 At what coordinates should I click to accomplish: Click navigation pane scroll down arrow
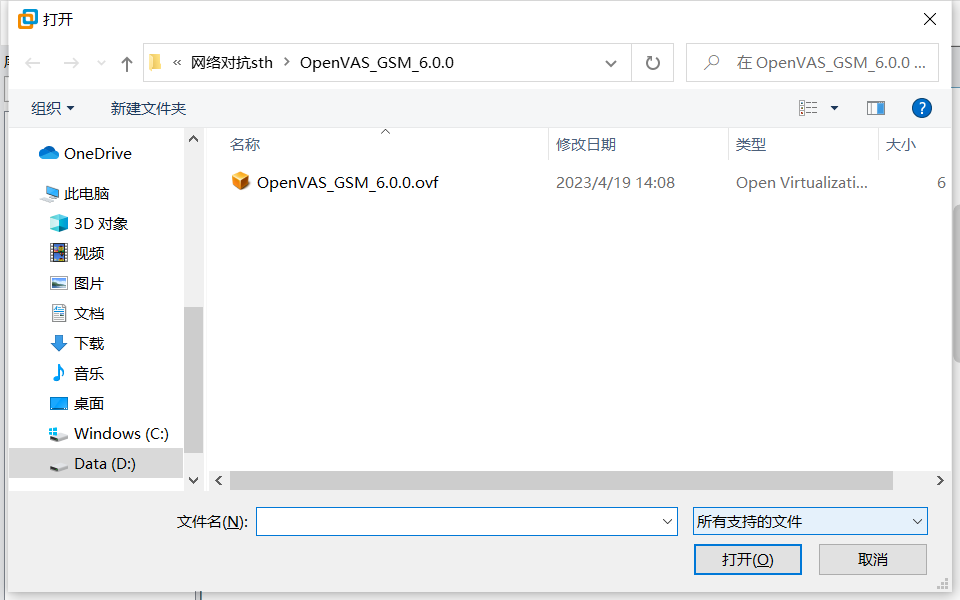tap(193, 481)
